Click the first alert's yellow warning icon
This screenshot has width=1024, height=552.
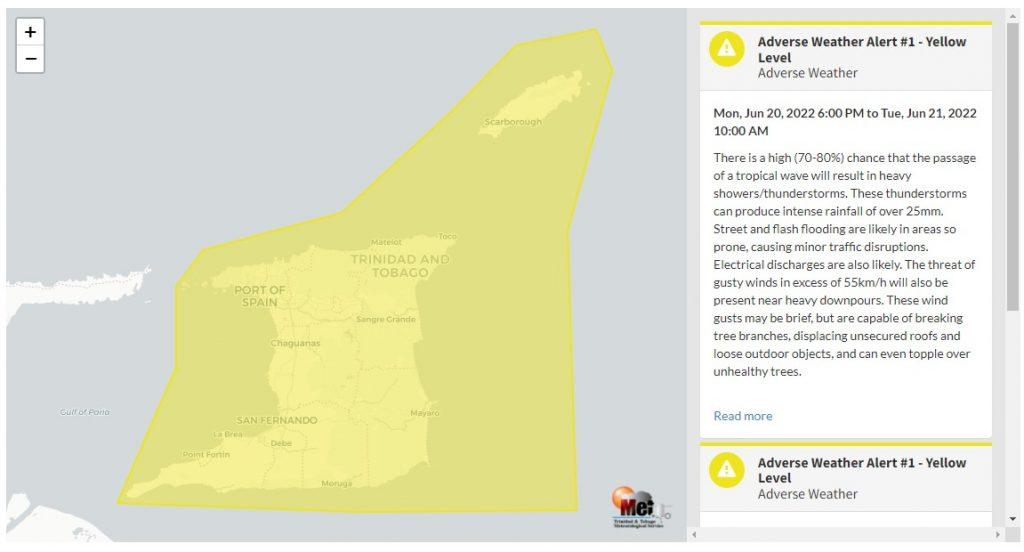tap(727, 49)
